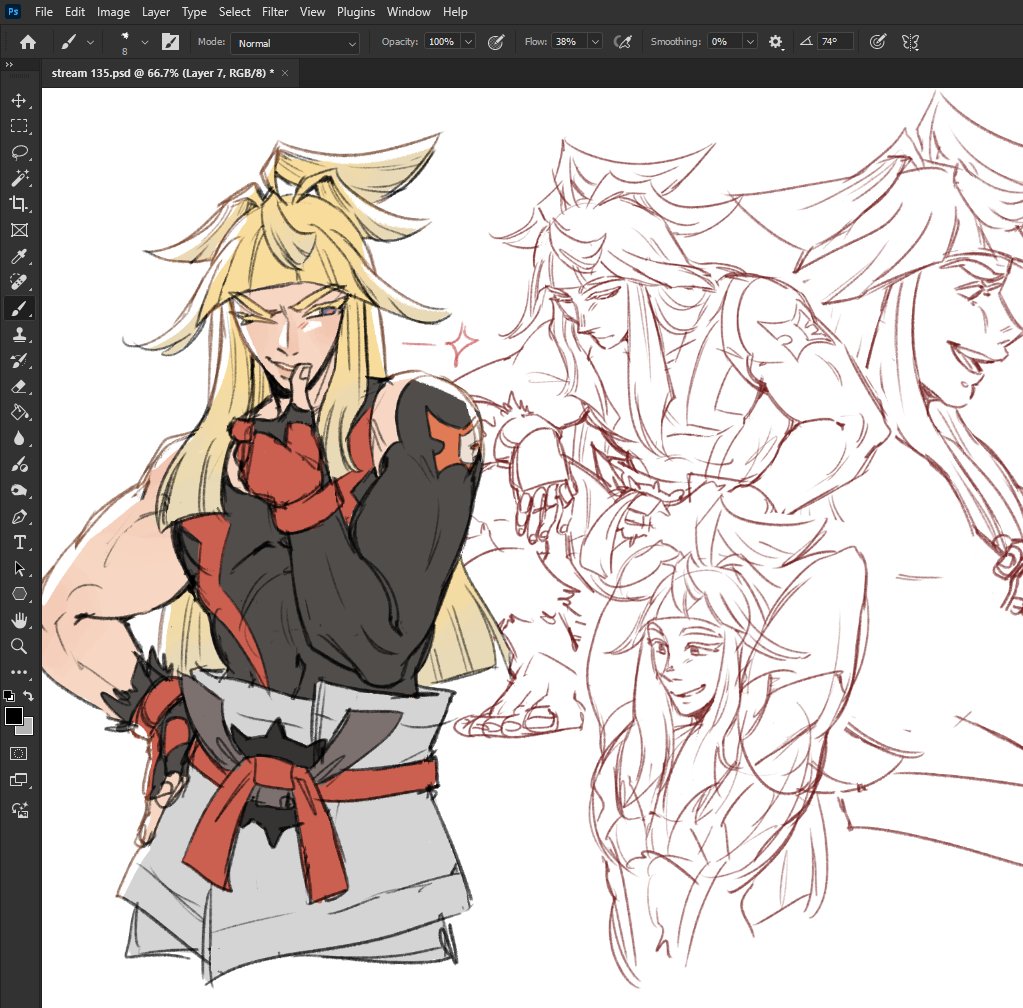
Task: Reset default foreground and background colors
Action: click(x=8, y=695)
